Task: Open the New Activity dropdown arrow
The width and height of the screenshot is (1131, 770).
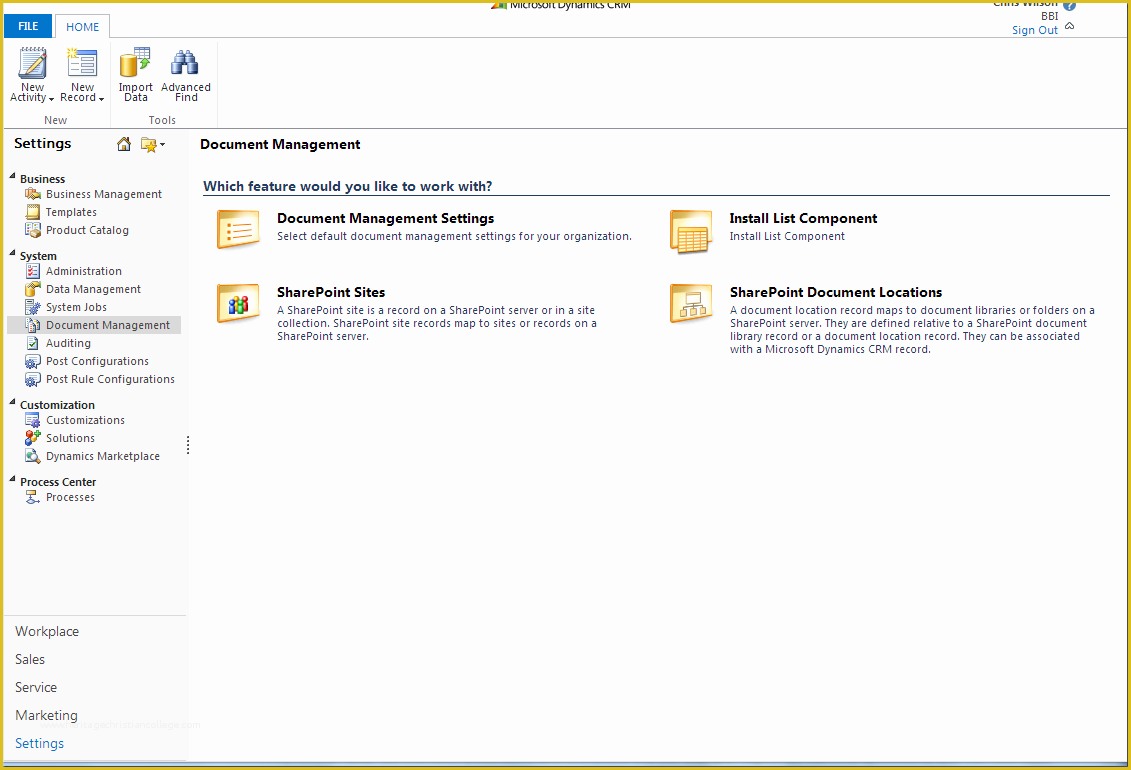Action: coord(51,99)
